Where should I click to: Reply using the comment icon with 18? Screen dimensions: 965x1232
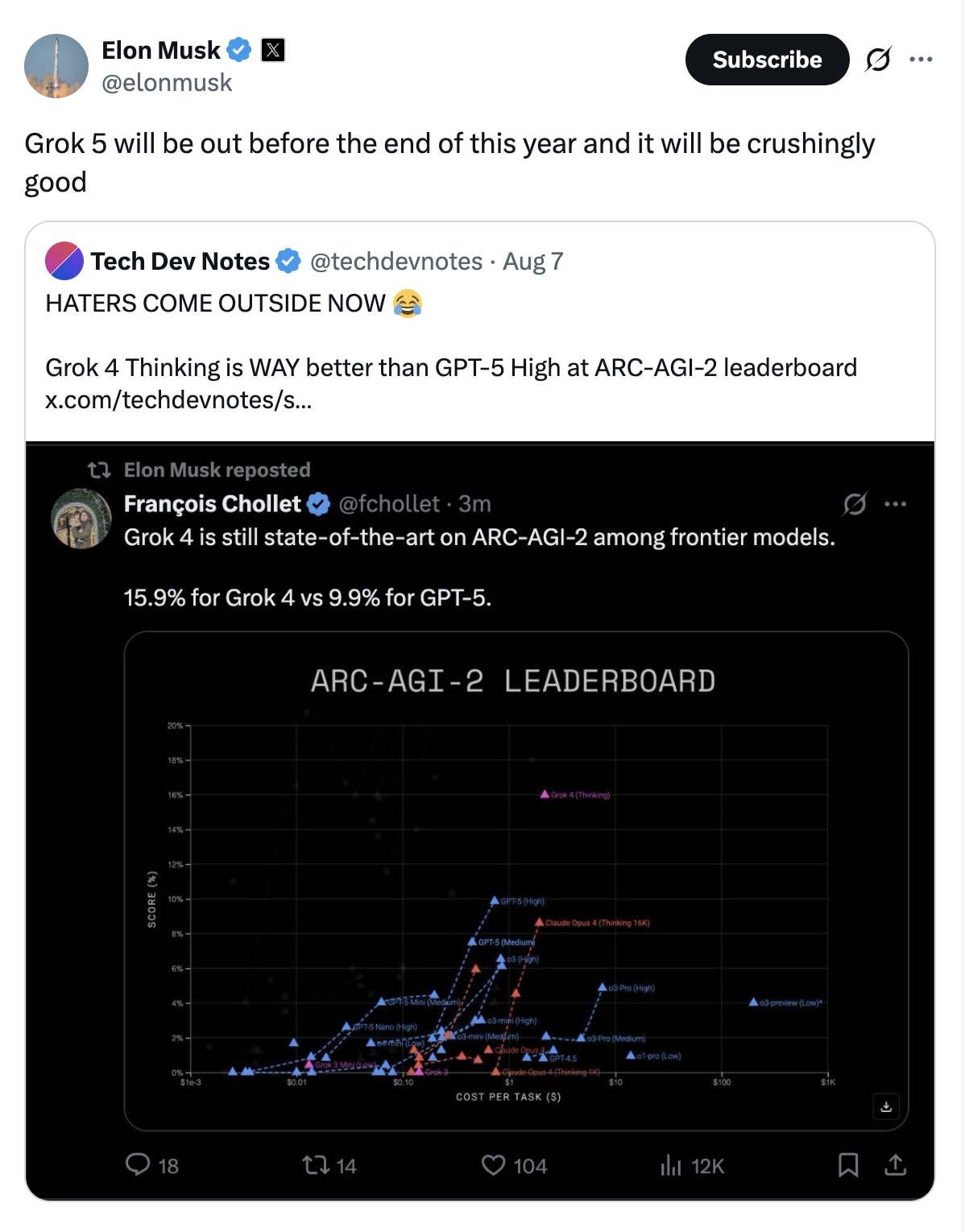tap(152, 1165)
